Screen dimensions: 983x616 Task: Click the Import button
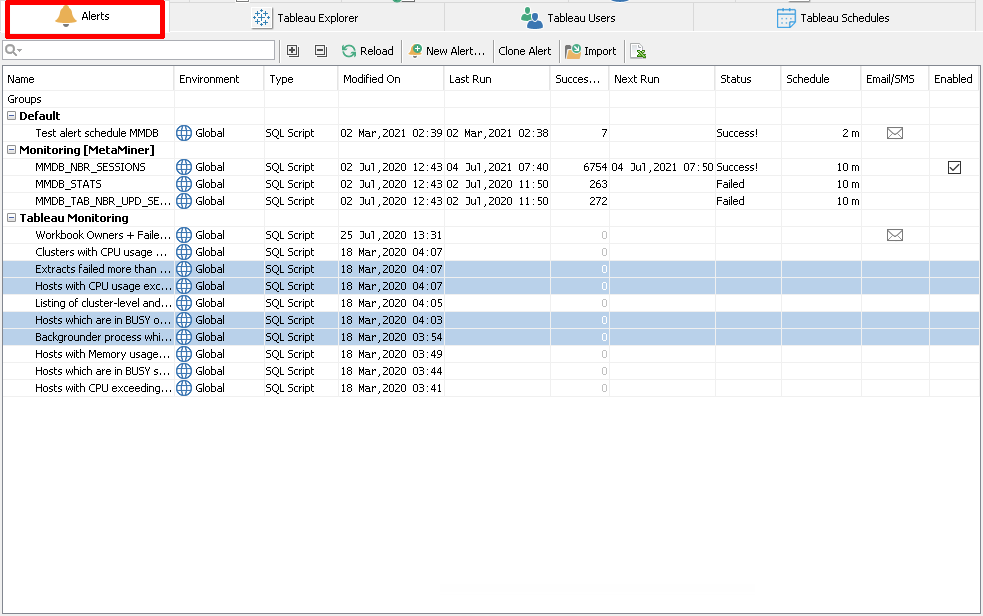click(591, 51)
